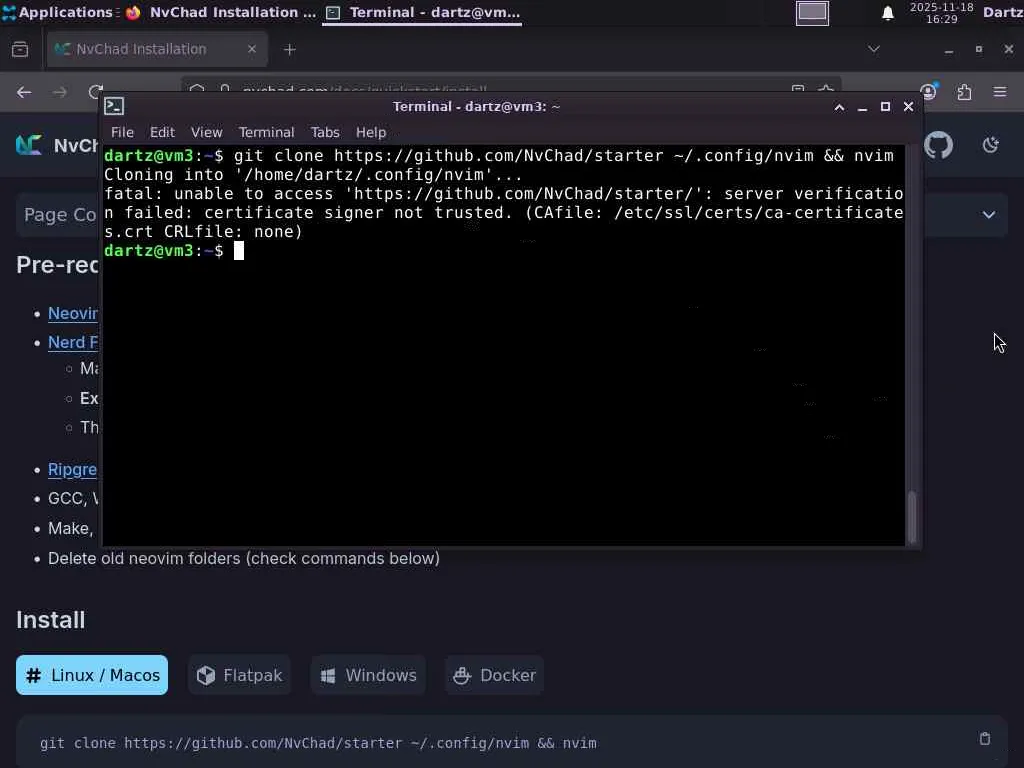This screenshot has width=1024, height=768.
Task: Open the GitHub icon link in NvChad header
Action: point(938,145)
